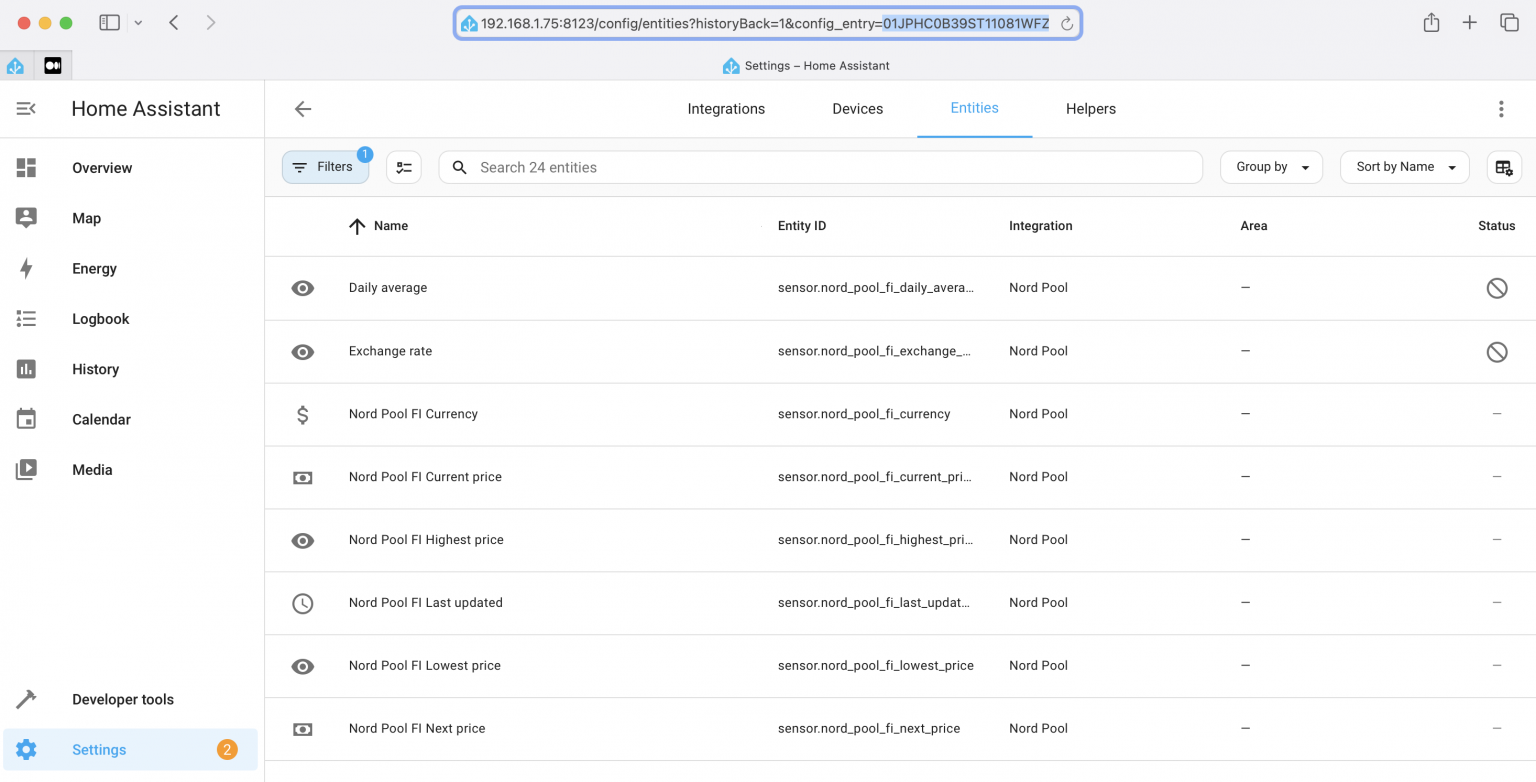The image size is (1536, 782).
Task: Open the History panel
Action: pos(95,369)
